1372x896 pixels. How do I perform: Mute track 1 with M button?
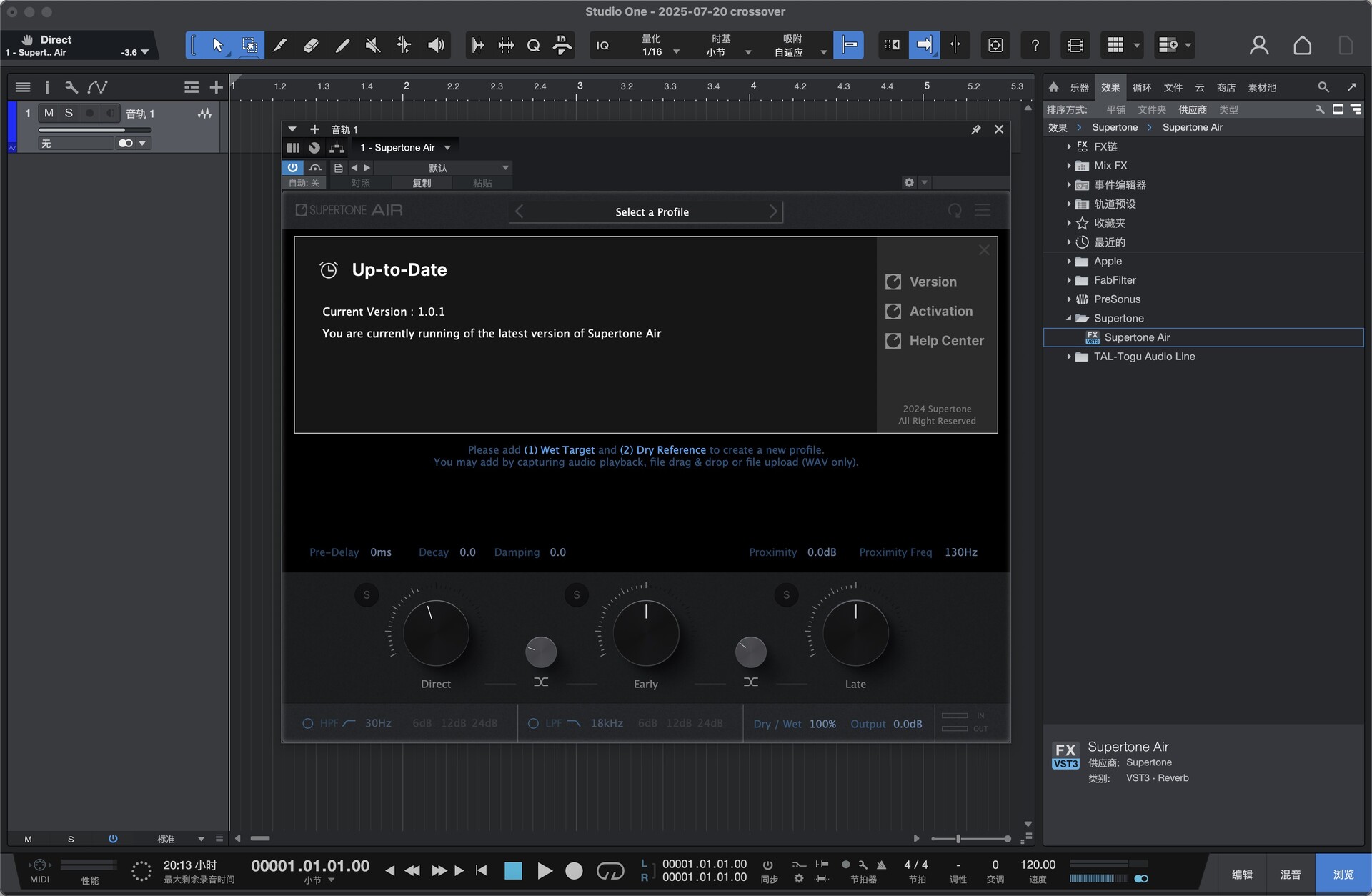[49, 113]
